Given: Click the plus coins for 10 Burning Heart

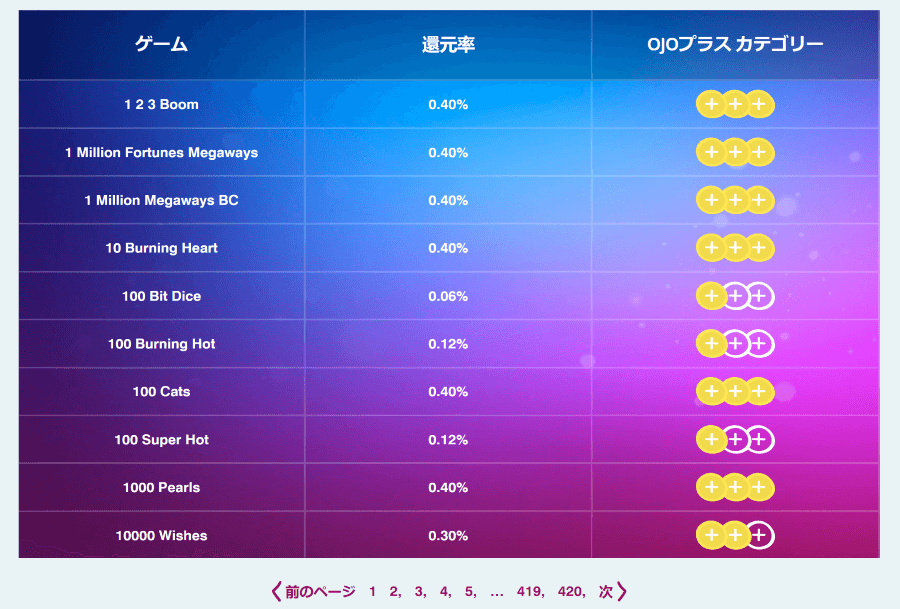Looking at the screenshot, I should [x=735, y=248].
